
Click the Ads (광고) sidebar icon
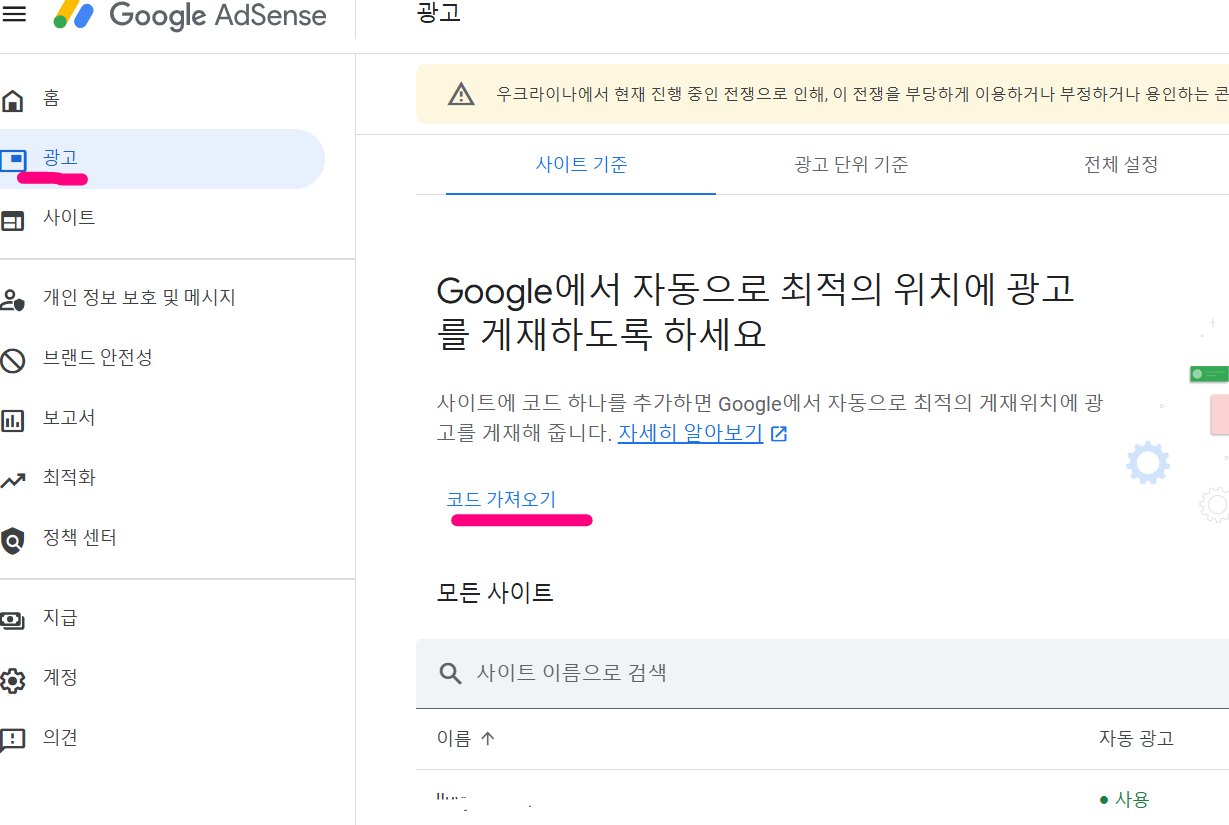click(13, 159)
